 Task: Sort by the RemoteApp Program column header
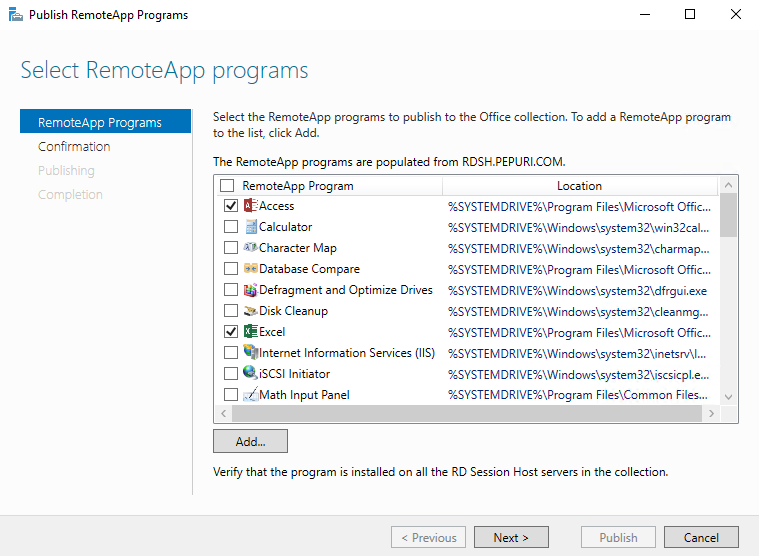click(x=298, y=186)
